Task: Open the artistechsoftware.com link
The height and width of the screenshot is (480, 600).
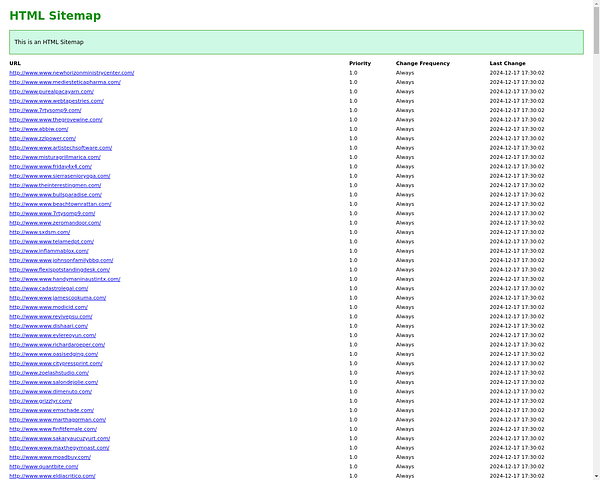Action: click(x=60, y=147)
